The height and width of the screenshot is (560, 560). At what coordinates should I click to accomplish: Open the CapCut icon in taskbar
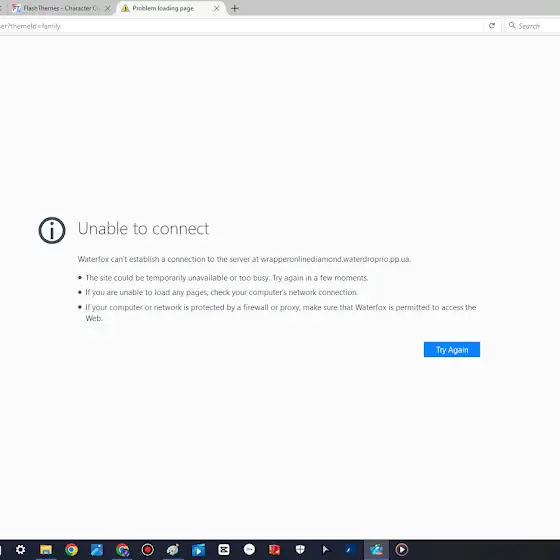click(224, 550)
